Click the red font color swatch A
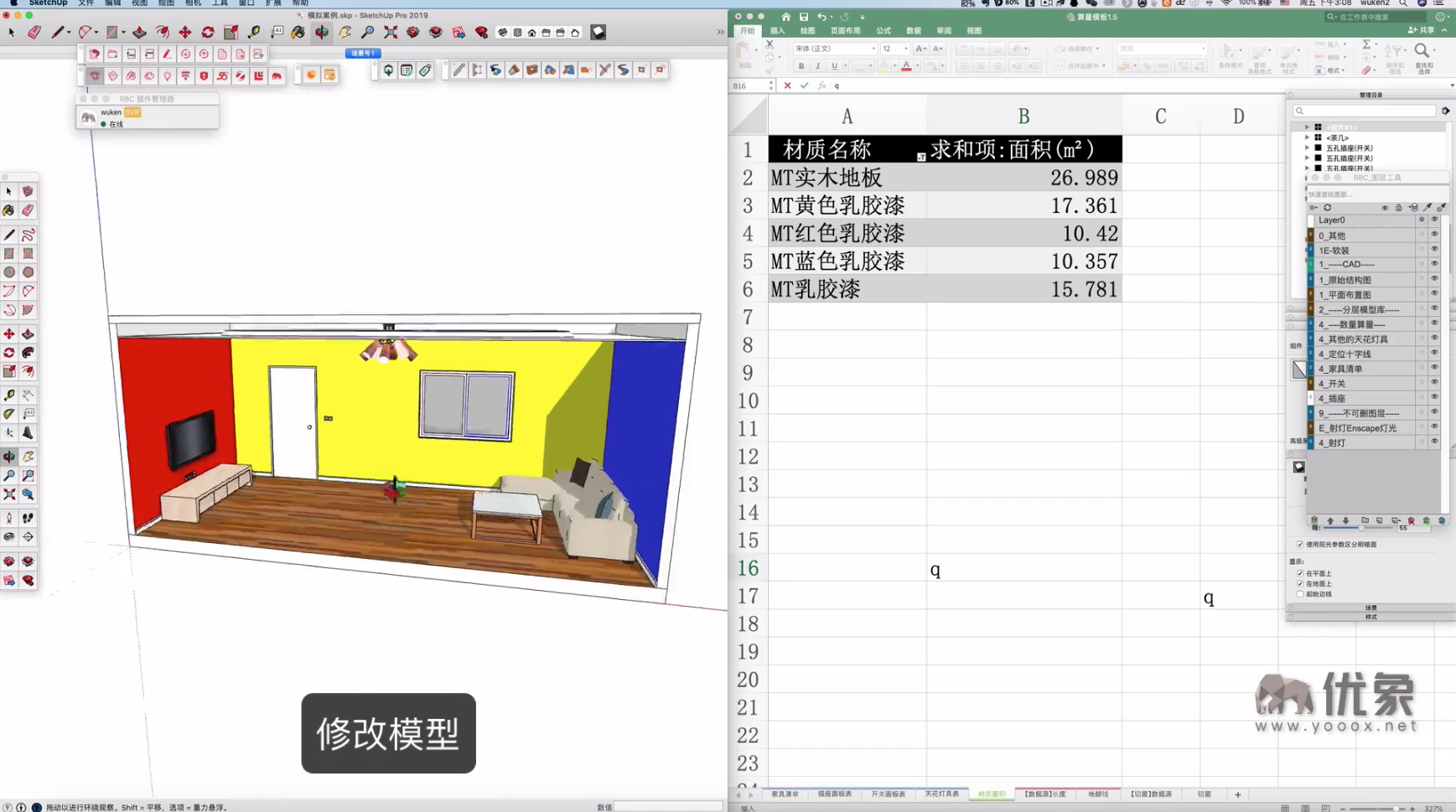This screenshot has width=1456, height=812. coord(906,66)
